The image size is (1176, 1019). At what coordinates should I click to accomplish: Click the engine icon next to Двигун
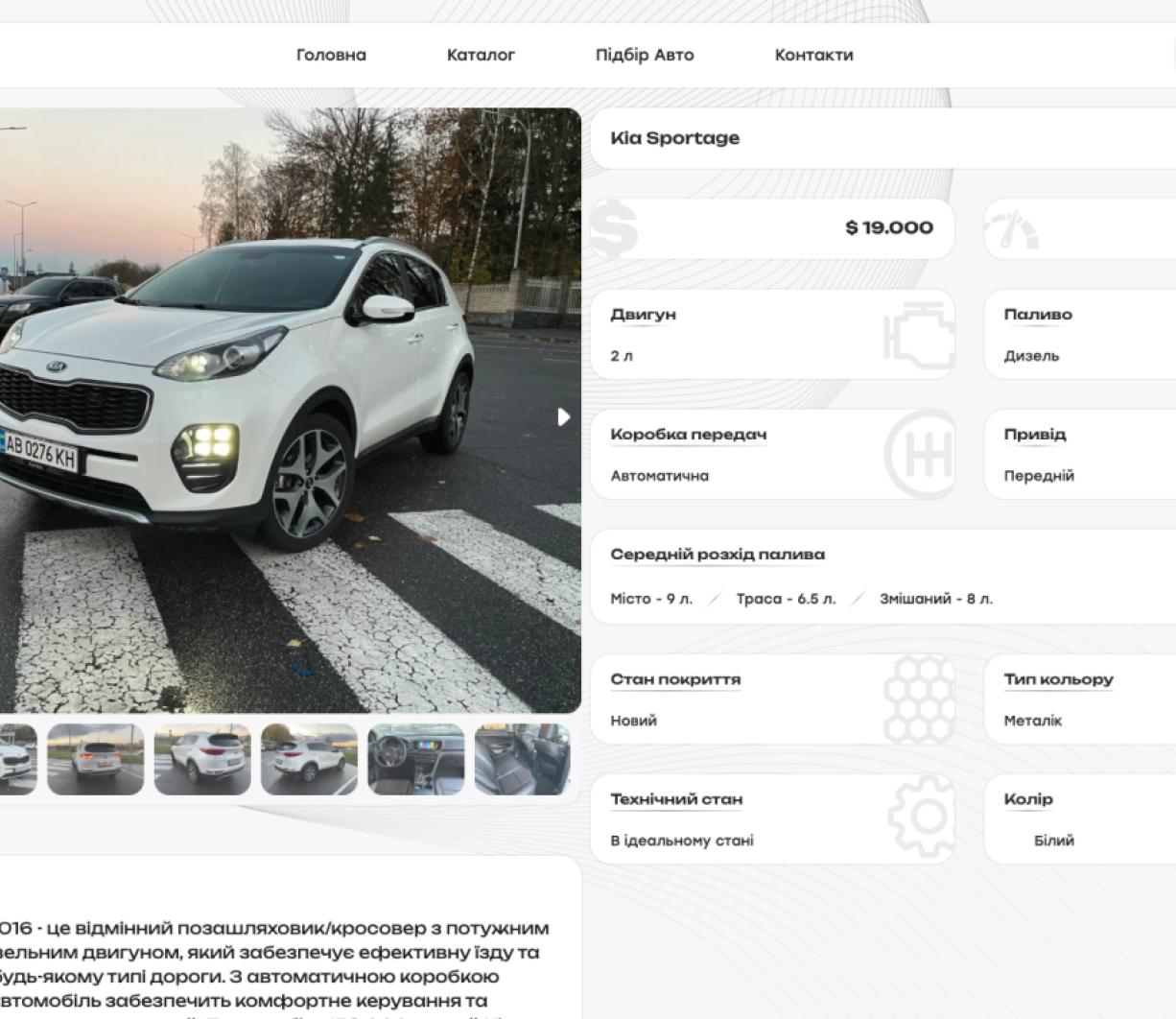(x=918, y=334)
